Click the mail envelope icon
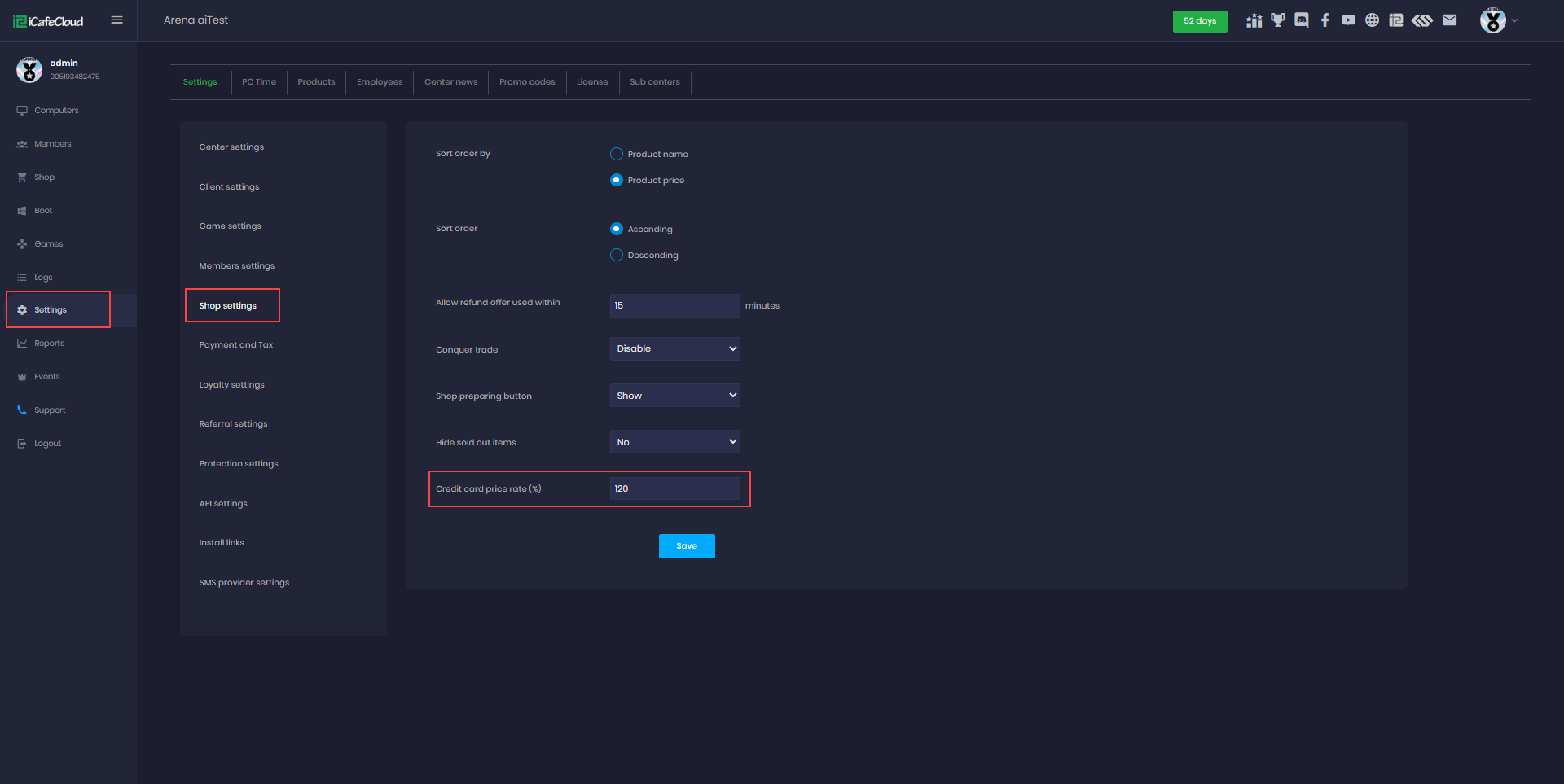 [1449, 20]
